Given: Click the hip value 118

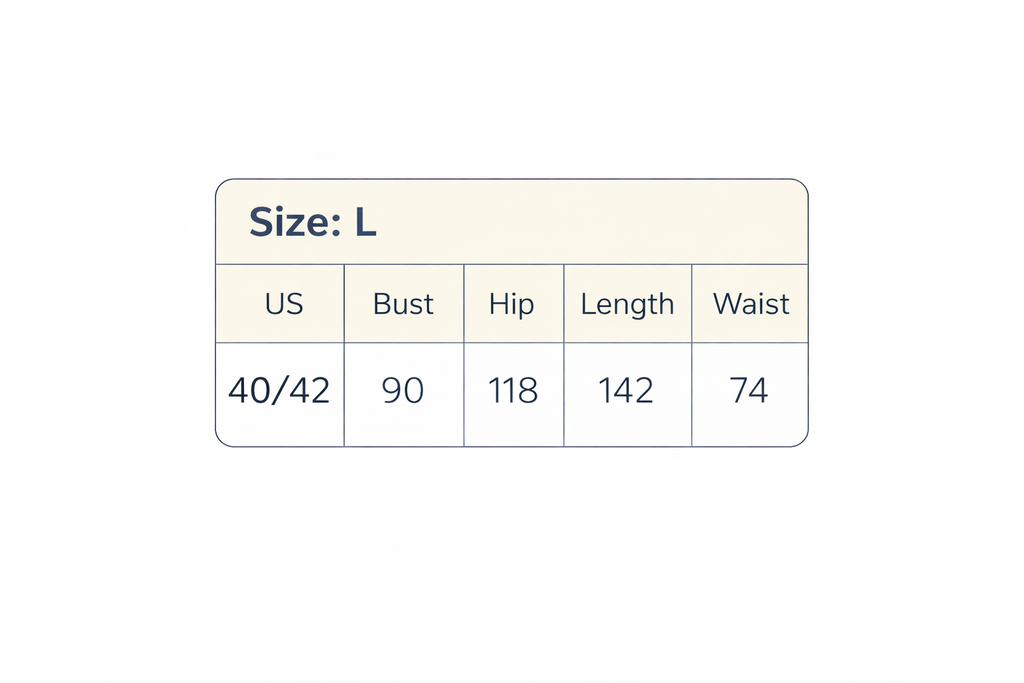Looking at the screenshot, I should click(513, 391).
